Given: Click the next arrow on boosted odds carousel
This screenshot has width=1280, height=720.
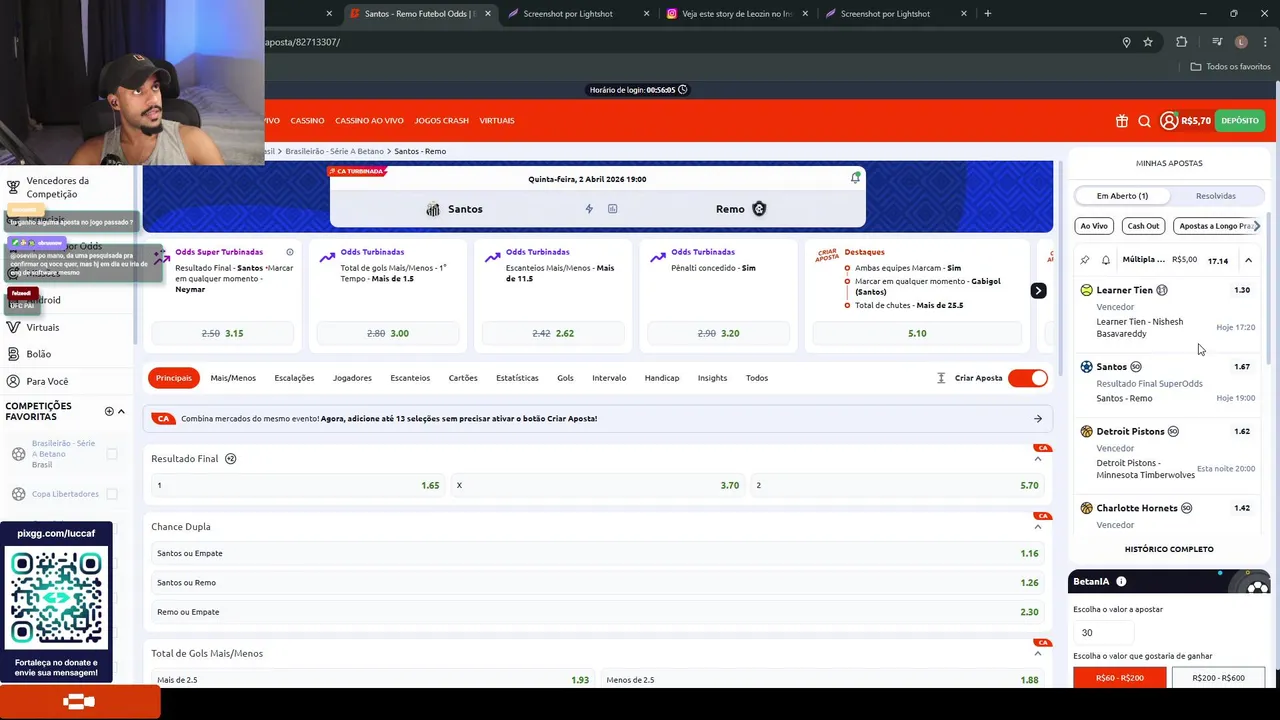Looking at the screenshot, I should pyautogui.click(x=1038, y=290).
